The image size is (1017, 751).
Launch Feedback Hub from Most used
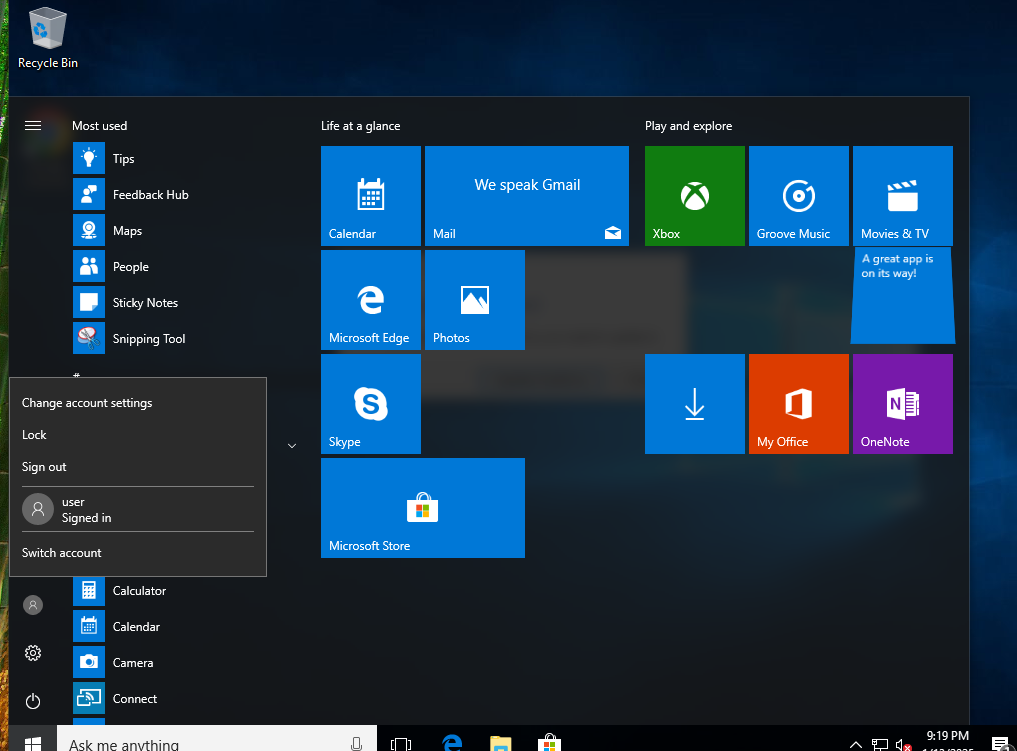pos(150,195)
